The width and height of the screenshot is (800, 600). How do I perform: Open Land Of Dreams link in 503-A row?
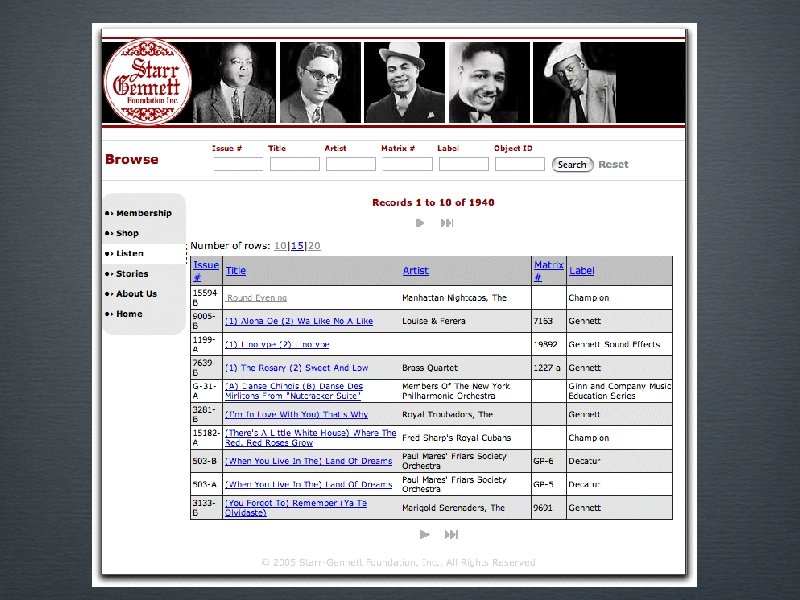tap(309, 484)
